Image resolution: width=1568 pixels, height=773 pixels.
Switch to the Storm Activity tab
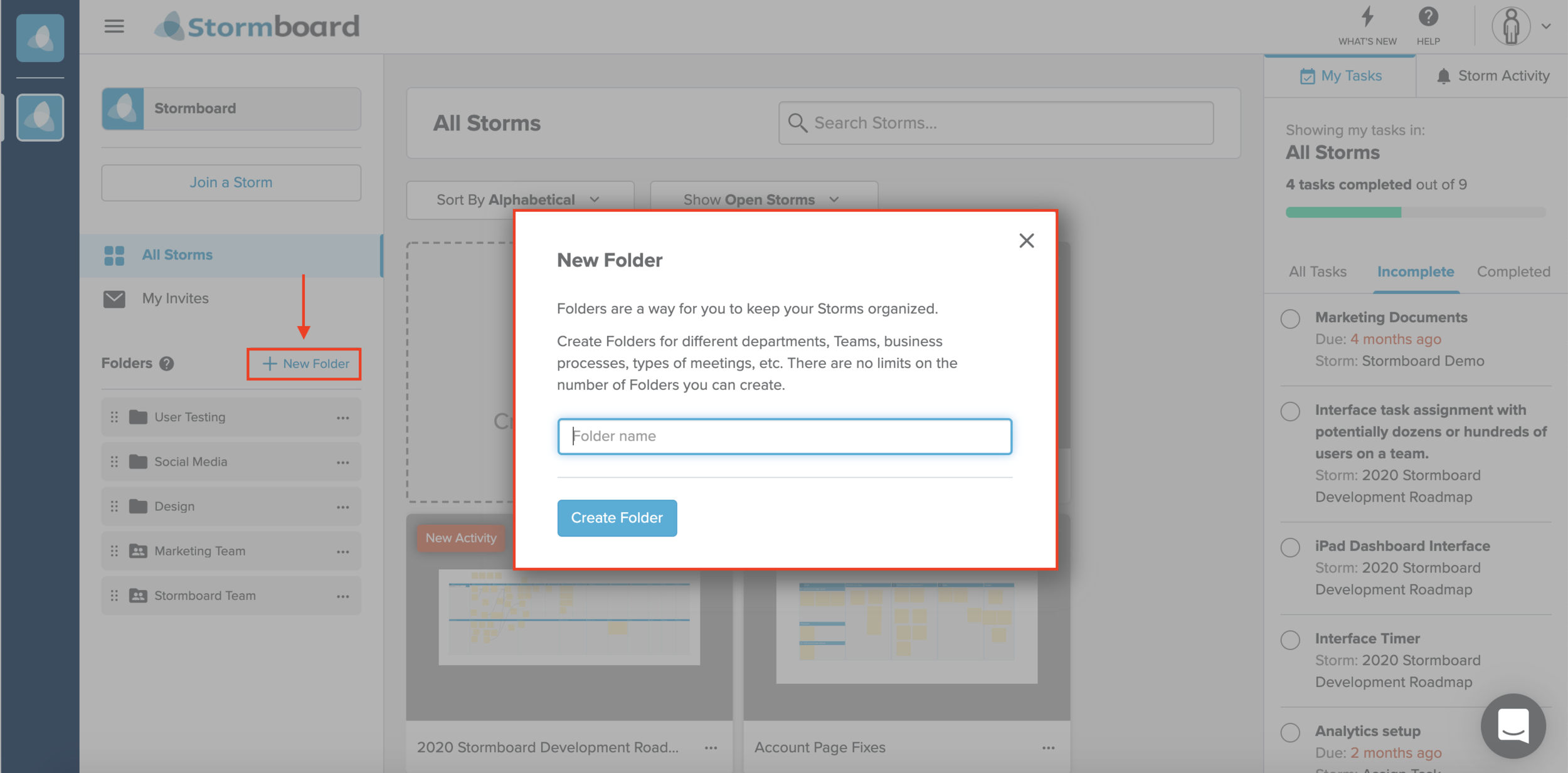[x=1493, y=76]
